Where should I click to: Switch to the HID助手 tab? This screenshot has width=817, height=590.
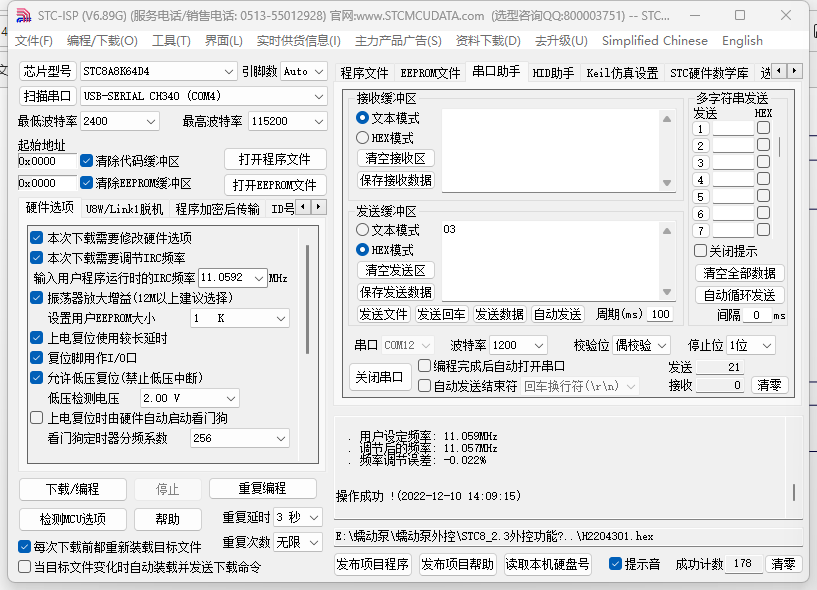click(x=553, y=73)
